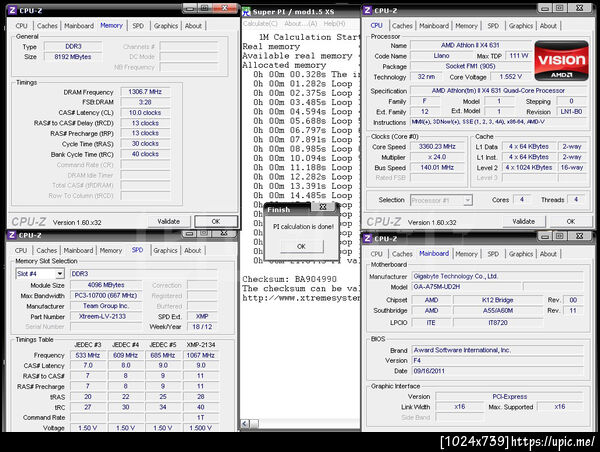The image size is (600, 452).
Task: Open the Calculate menu in Super PI
Action: [x=260, y=24]
